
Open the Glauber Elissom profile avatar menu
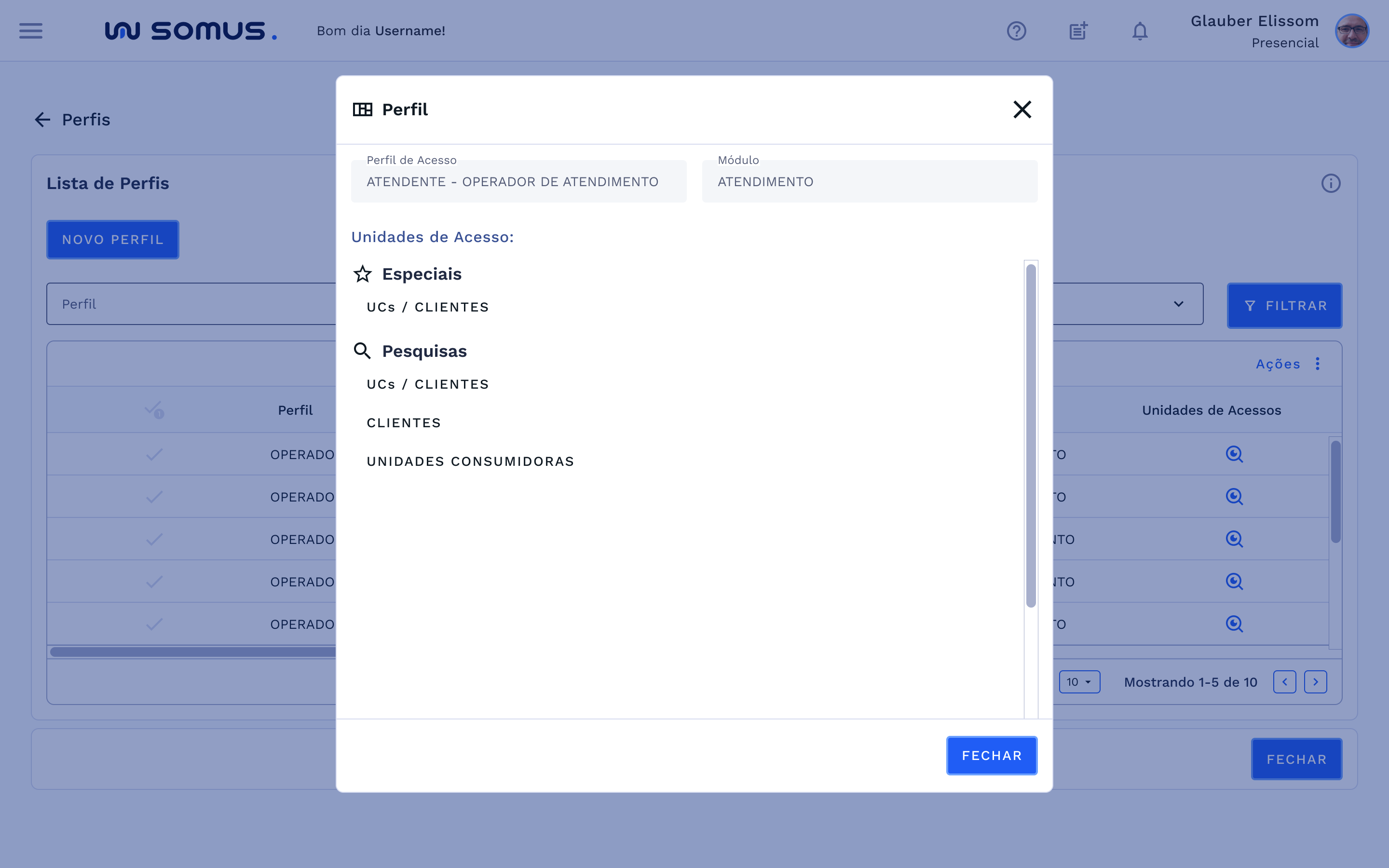click(1352, 30)
